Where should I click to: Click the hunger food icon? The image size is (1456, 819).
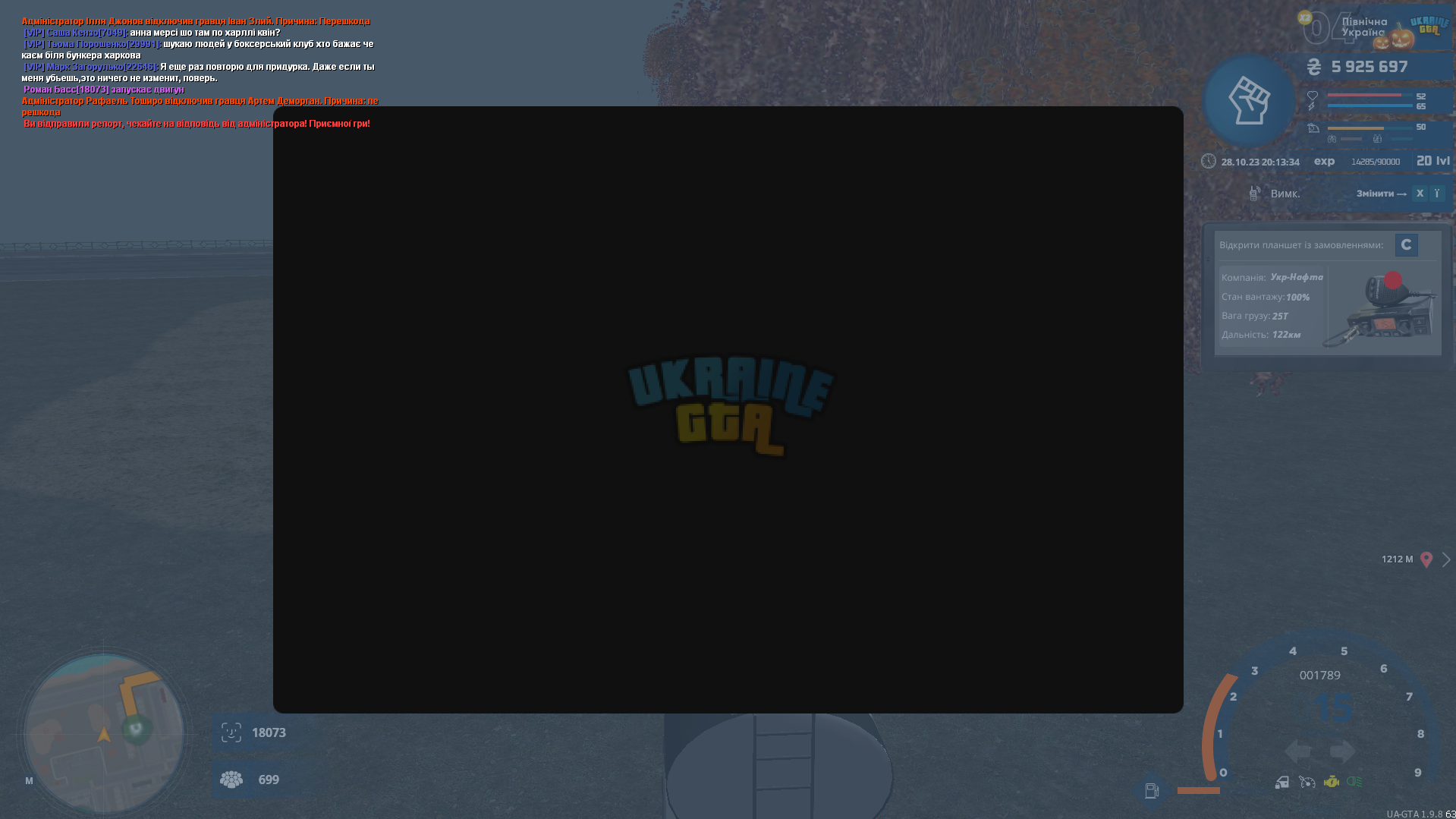[1313, 128]
